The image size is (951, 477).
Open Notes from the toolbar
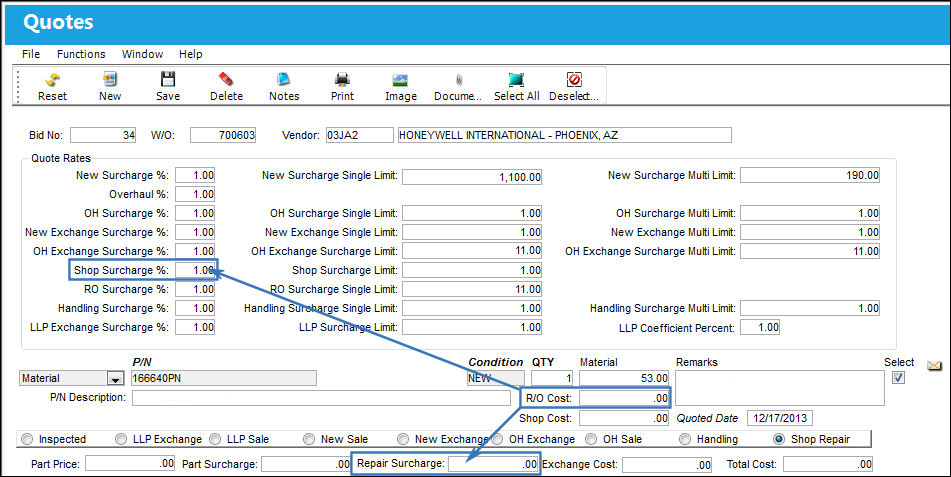click(284, 80)
